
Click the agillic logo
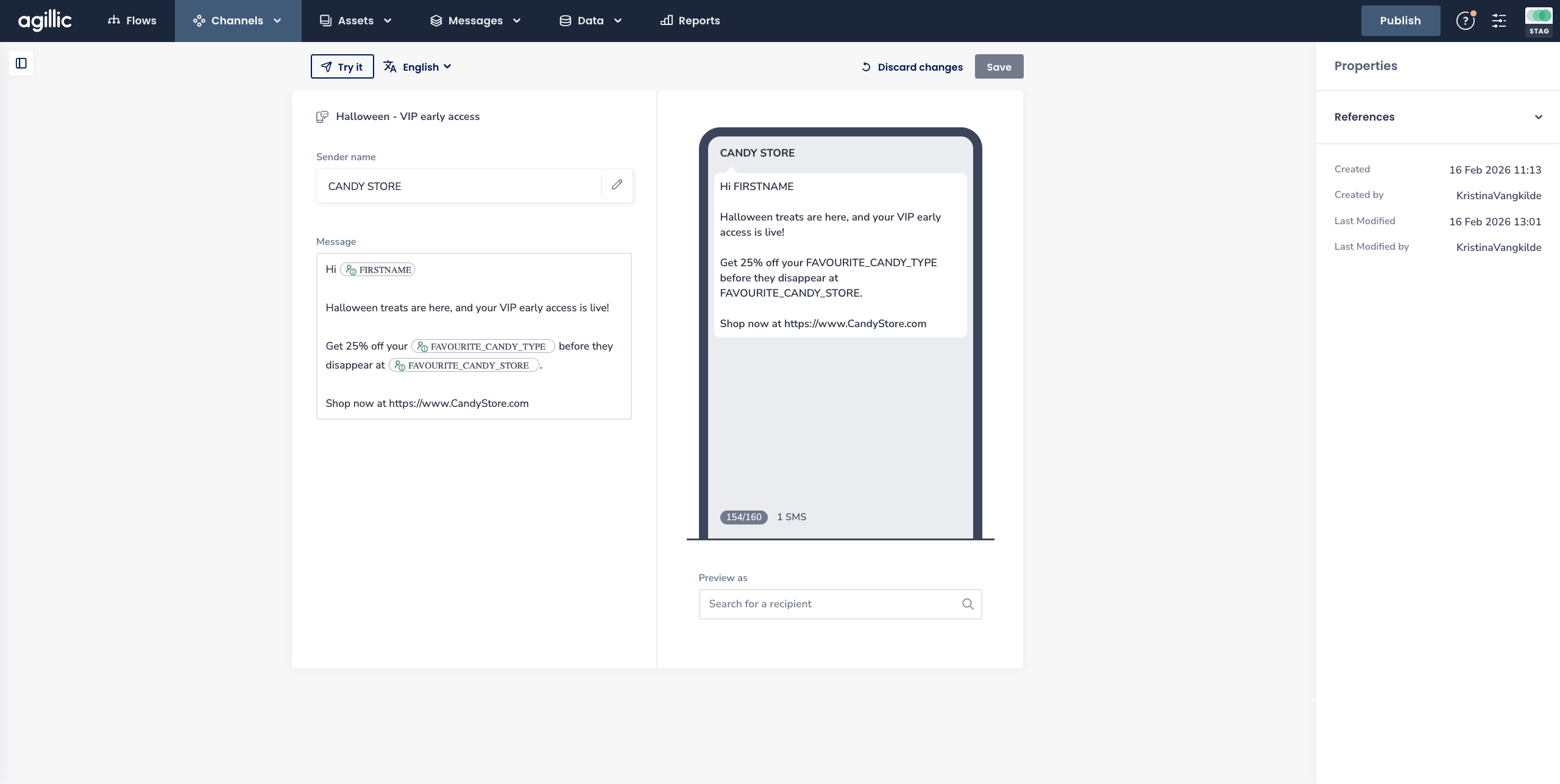click(45, 21)
